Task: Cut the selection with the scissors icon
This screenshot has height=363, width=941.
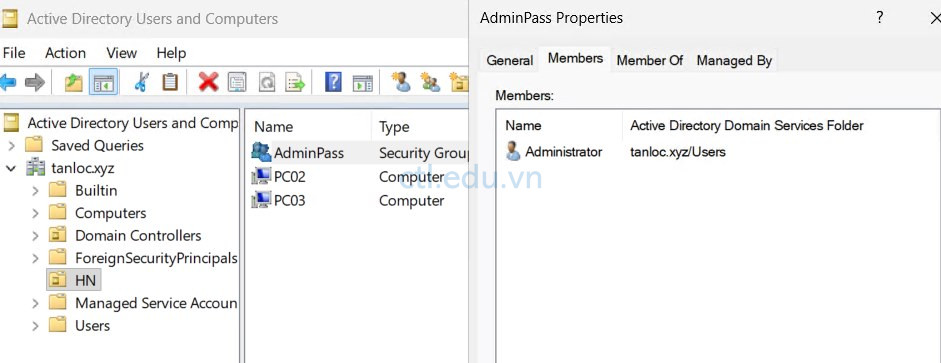Action: point(142,82)
